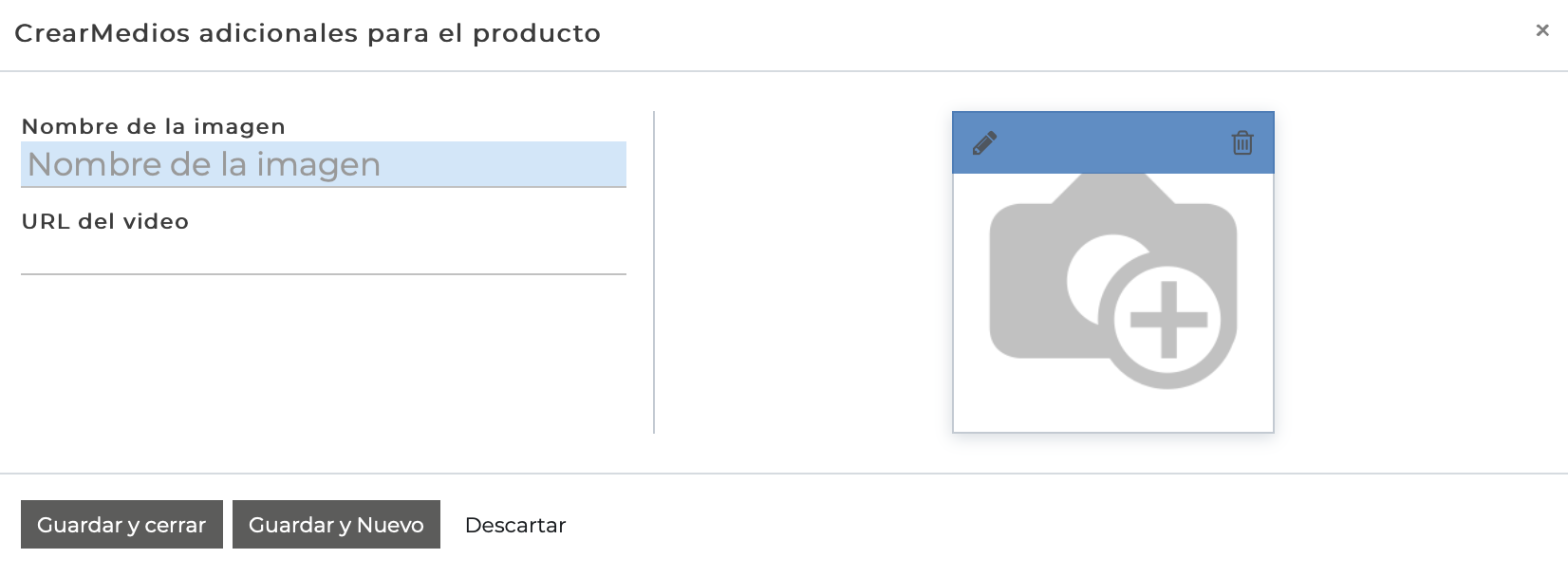Image resolution: width=1568 pixels, height=577 pixels.
Task: Click the underline beneath URL del video
Action: point(324,274)
